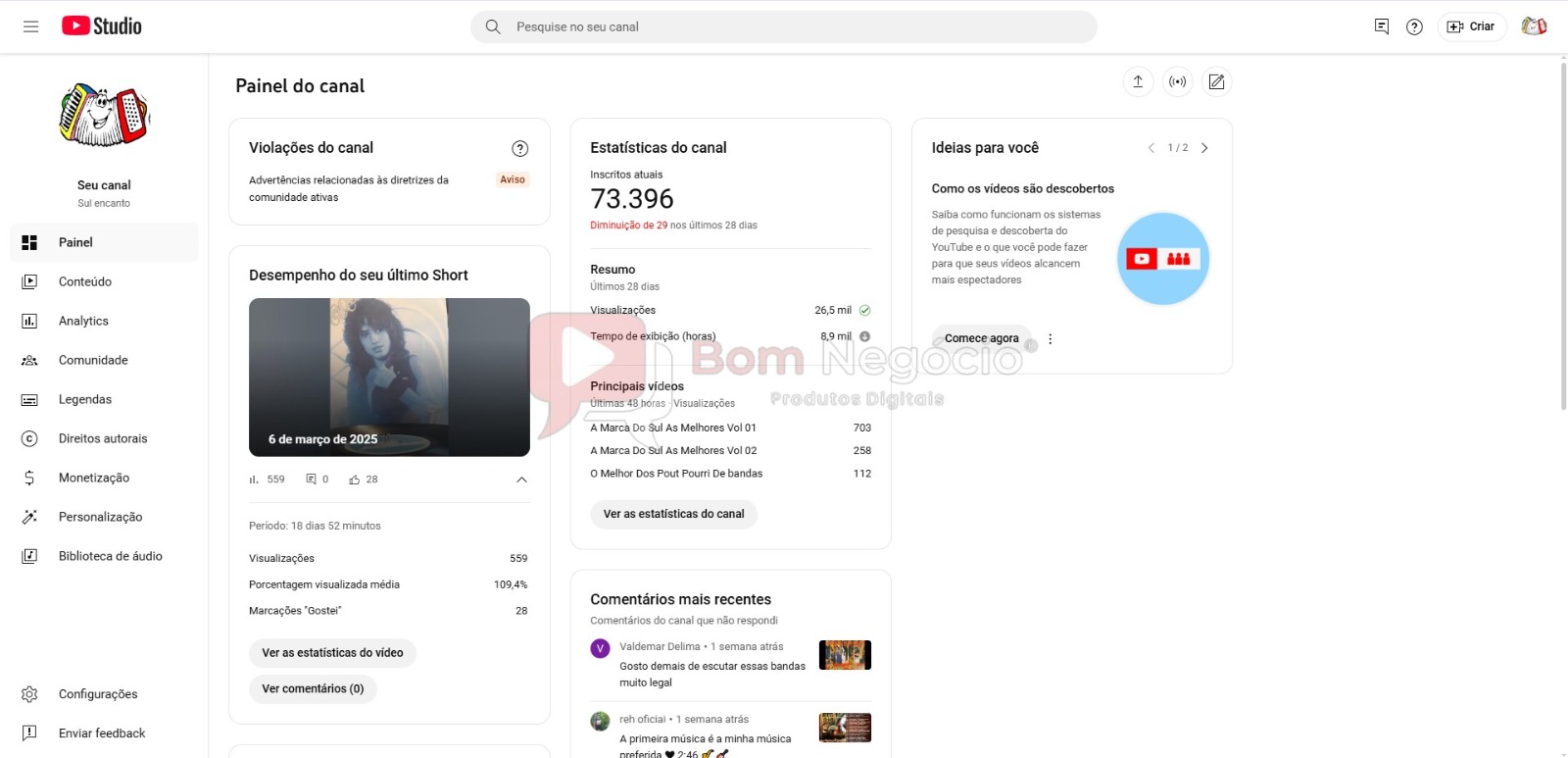This screenshot has height=758, width=1568.
Task: Click the green check next to Visualizações
Action: [x=865, y=310]
